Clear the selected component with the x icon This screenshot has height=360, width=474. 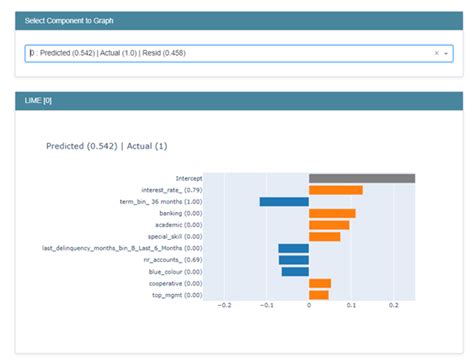(436, 53)
